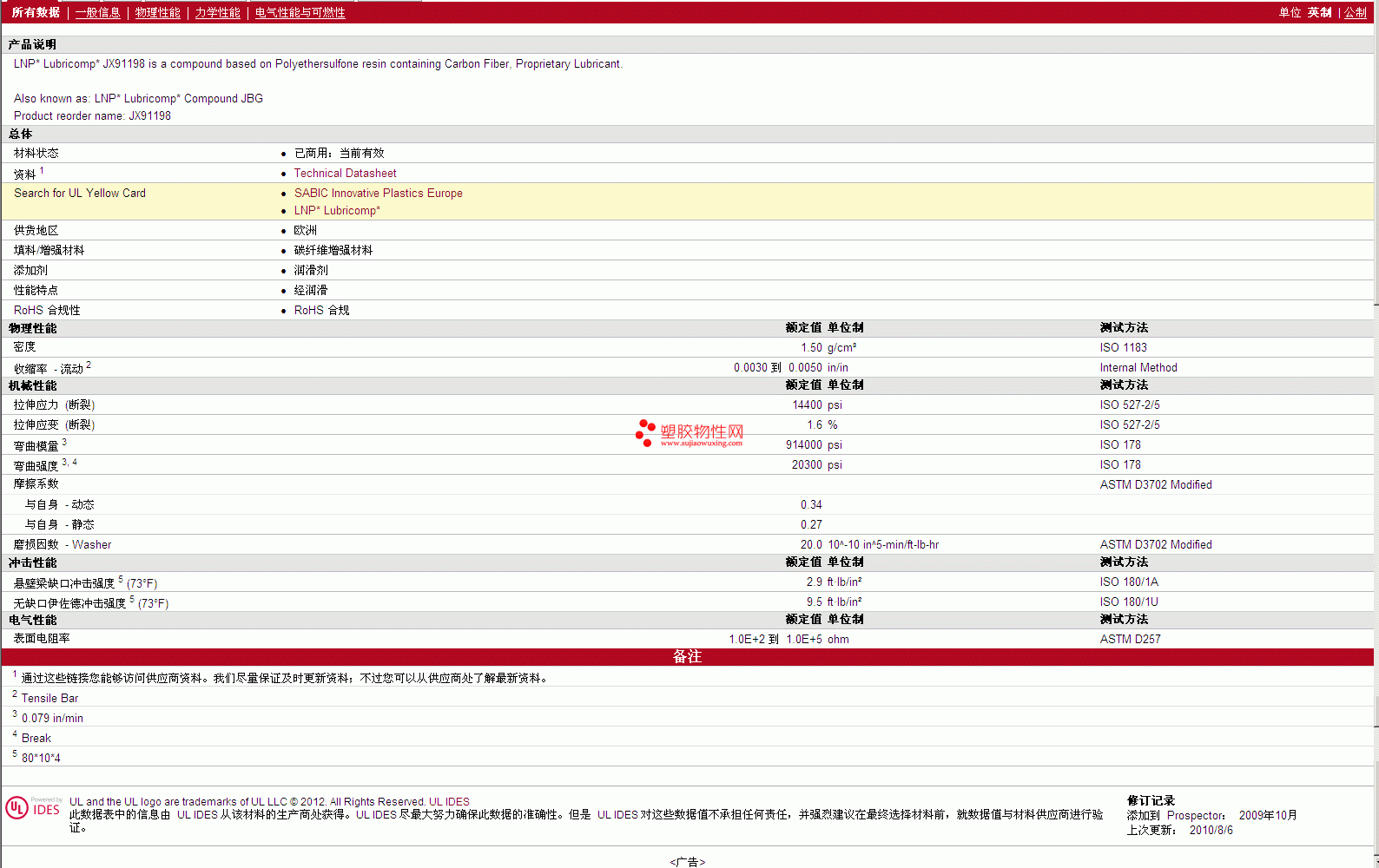This screenshot has height=868, width=1379.
Task: Click footnote 2 beside 收缩率 - 流动
Action: 89,365
